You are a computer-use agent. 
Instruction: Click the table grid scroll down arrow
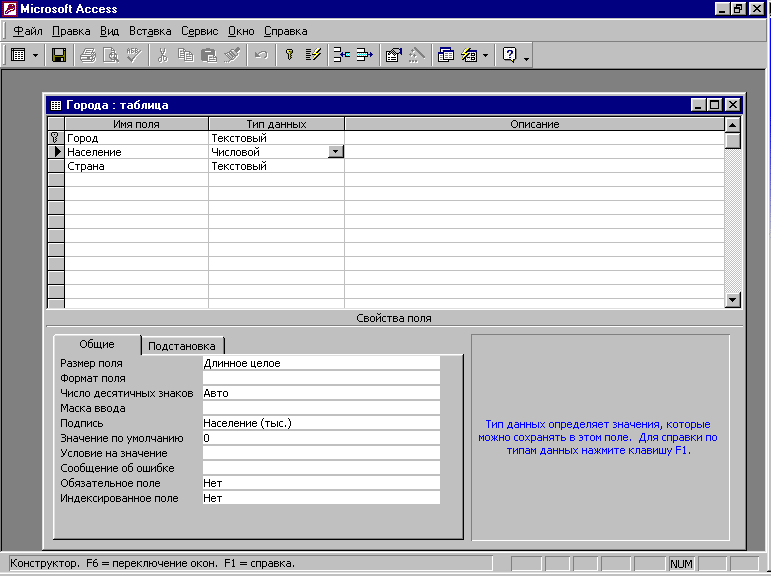(733, 300)
